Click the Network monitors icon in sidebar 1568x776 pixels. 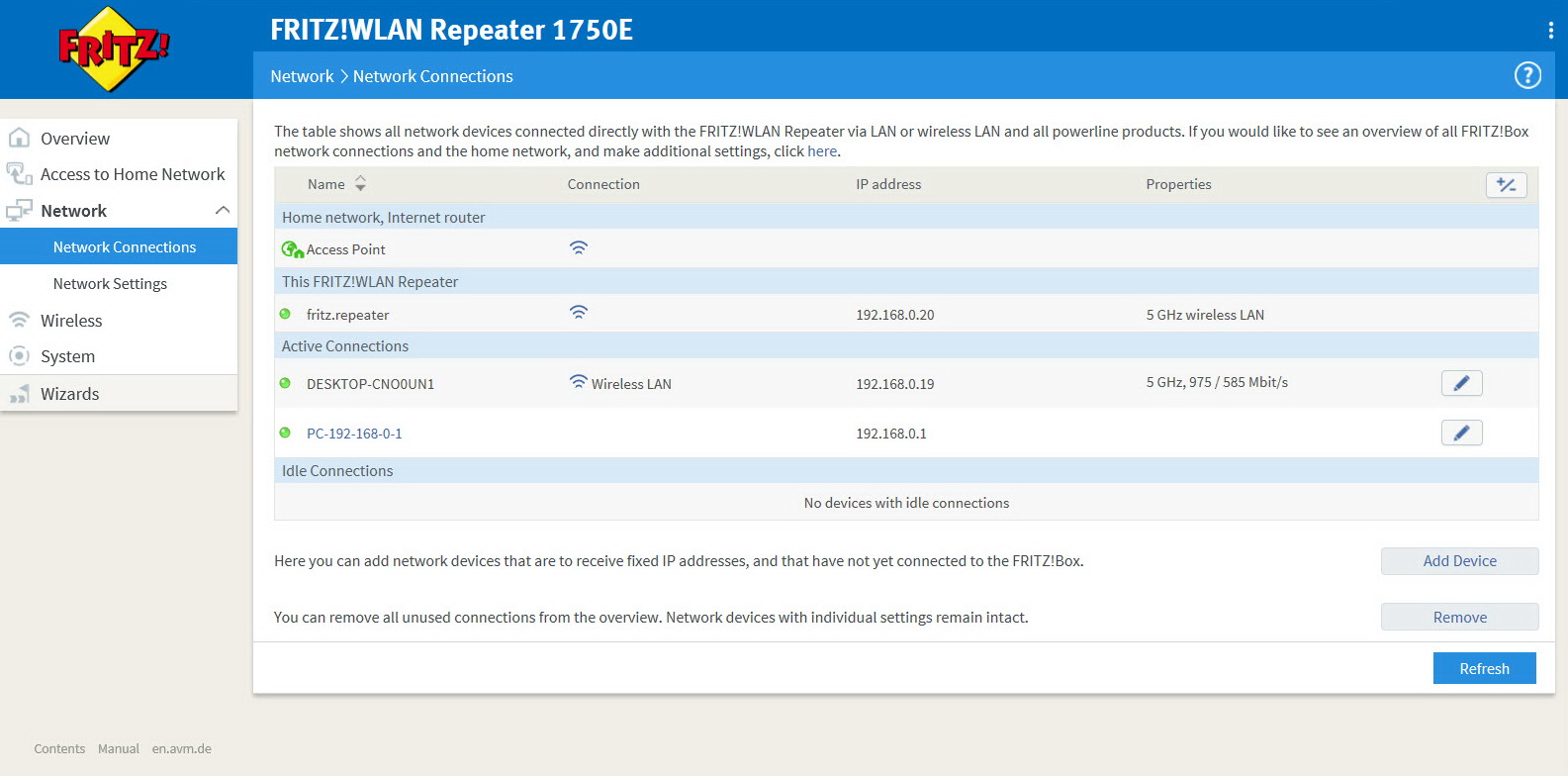(19, 210)
